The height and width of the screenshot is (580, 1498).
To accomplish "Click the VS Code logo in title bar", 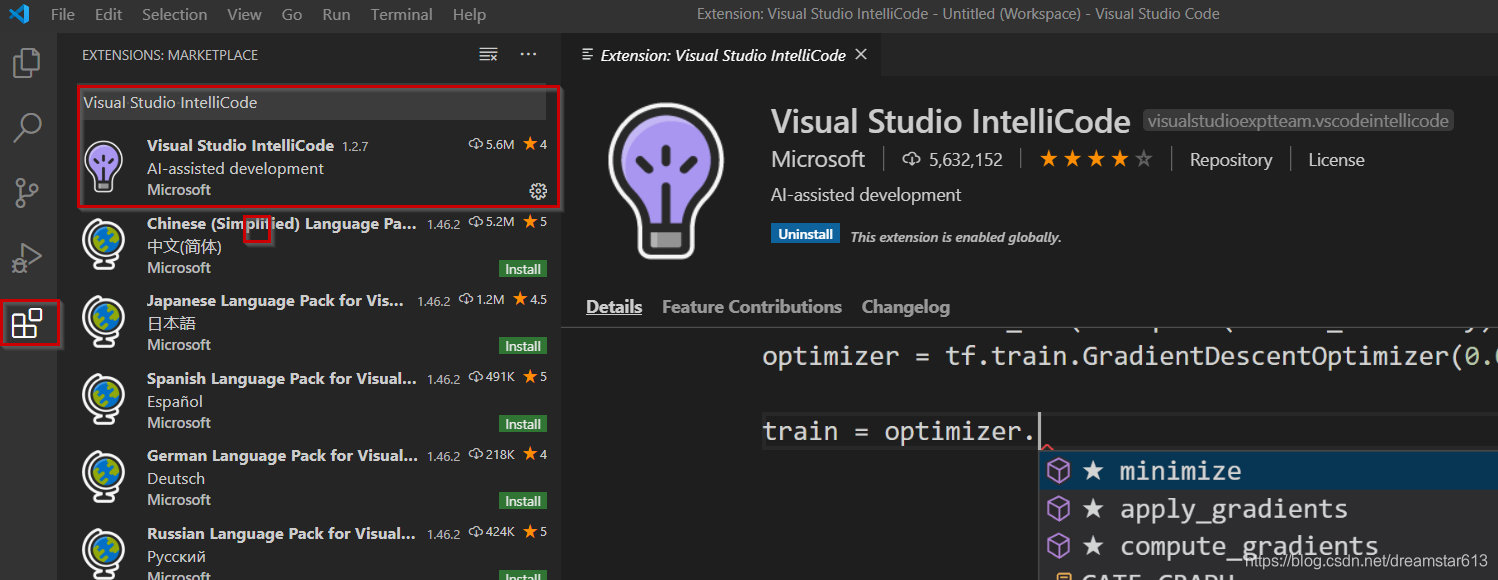I will pyautogui.click(x=19, y=14).
